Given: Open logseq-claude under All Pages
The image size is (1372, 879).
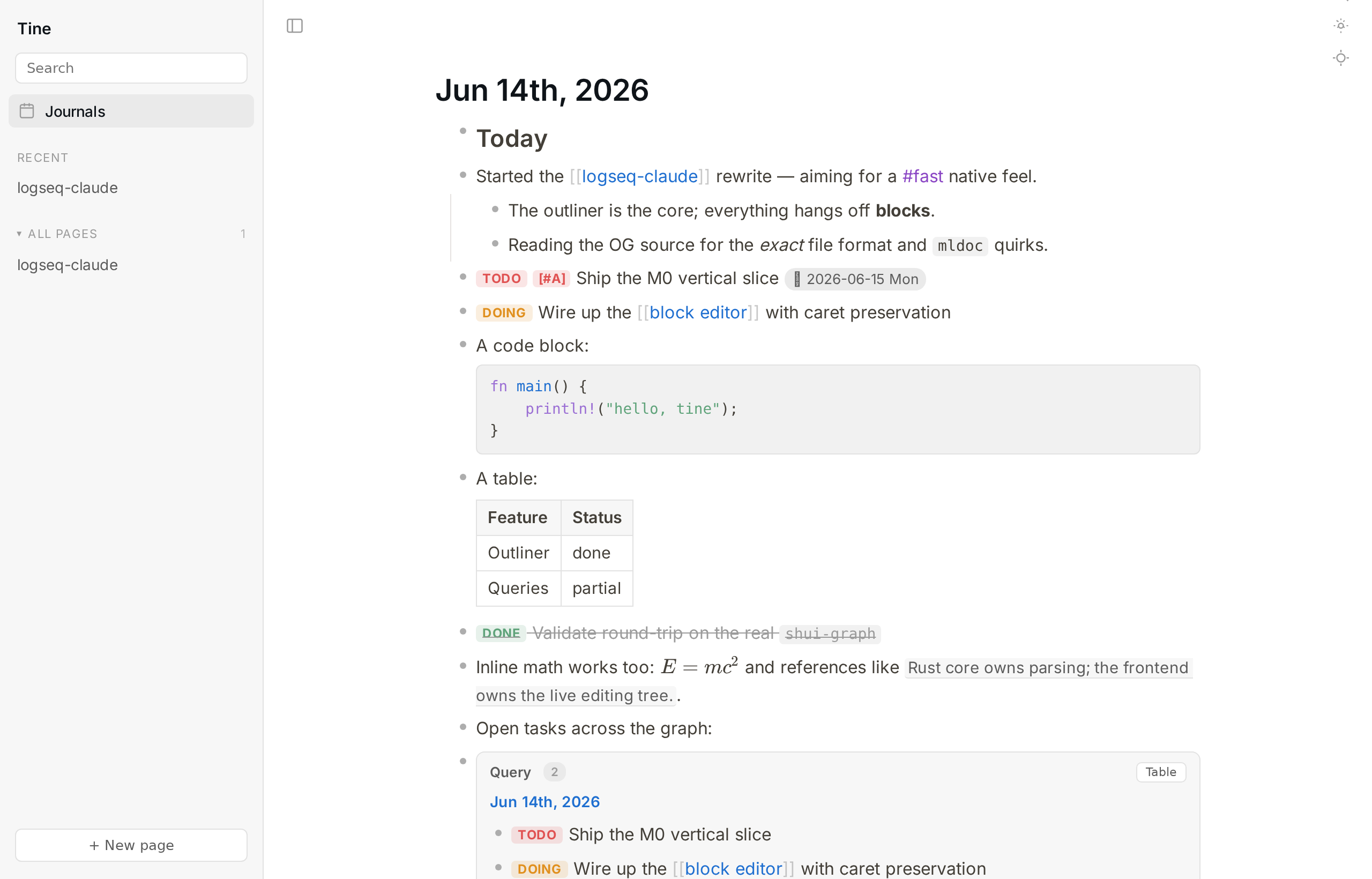Looking at the screenshot, I should 68,265.
